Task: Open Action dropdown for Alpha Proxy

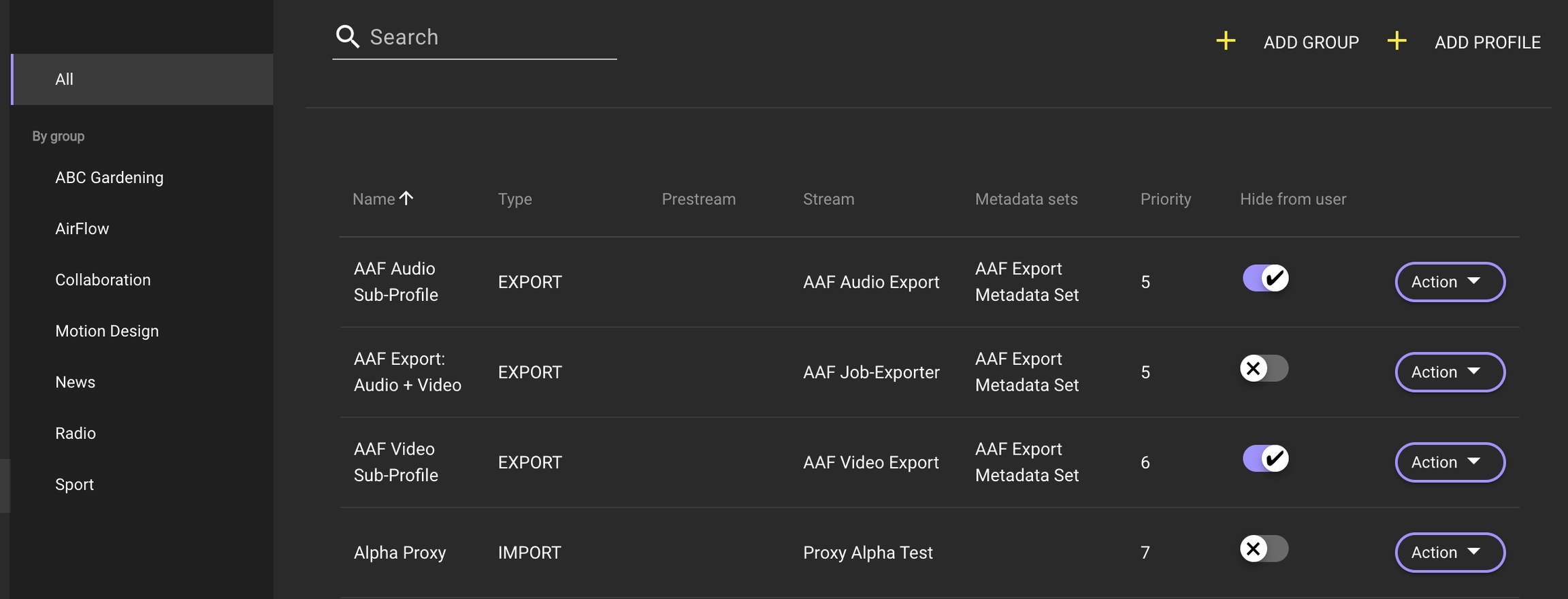Action: click(1450, 553)
